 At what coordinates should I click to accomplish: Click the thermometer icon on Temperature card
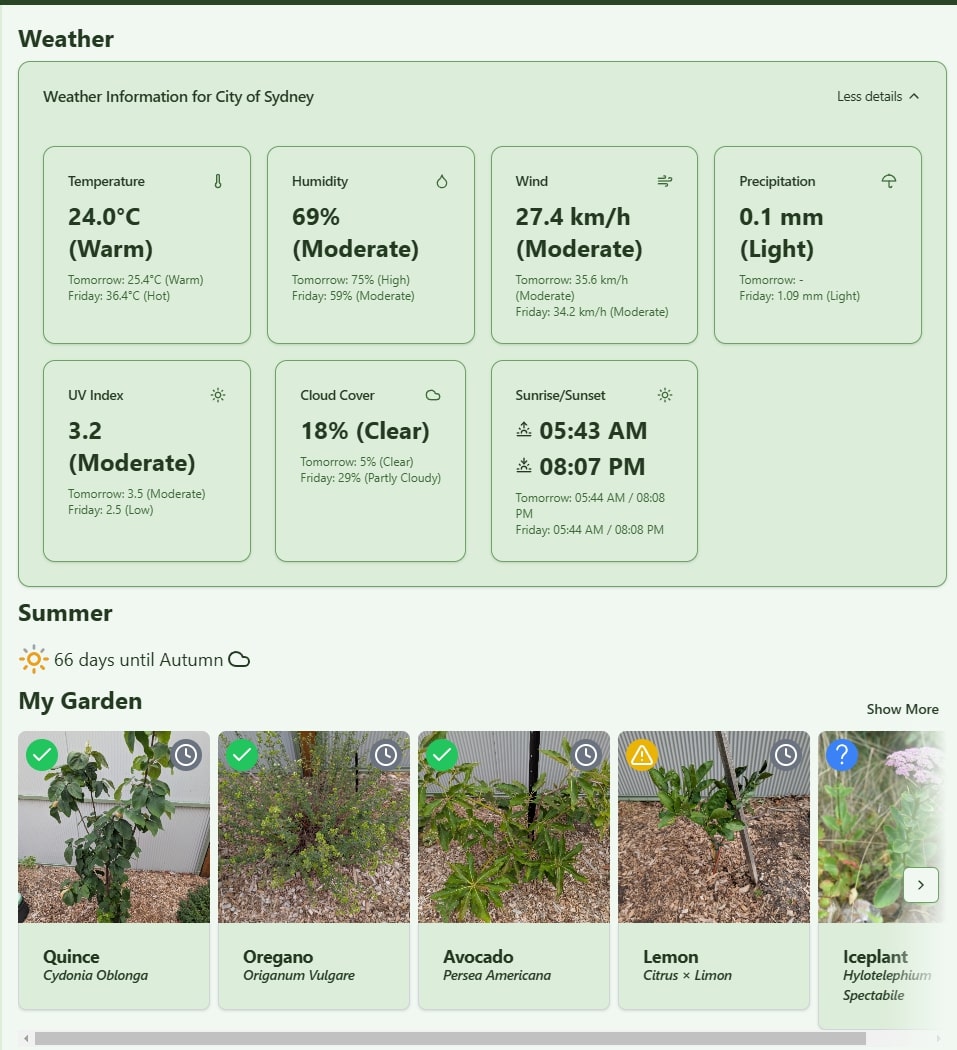[x=218, y=181]
